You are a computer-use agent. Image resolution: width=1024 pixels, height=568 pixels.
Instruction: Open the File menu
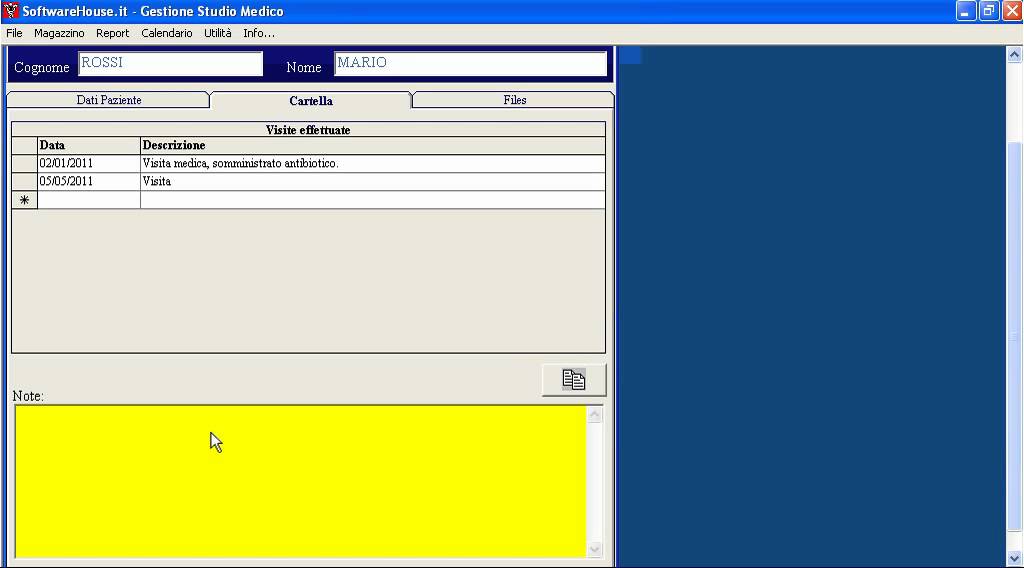pos(14,33)
